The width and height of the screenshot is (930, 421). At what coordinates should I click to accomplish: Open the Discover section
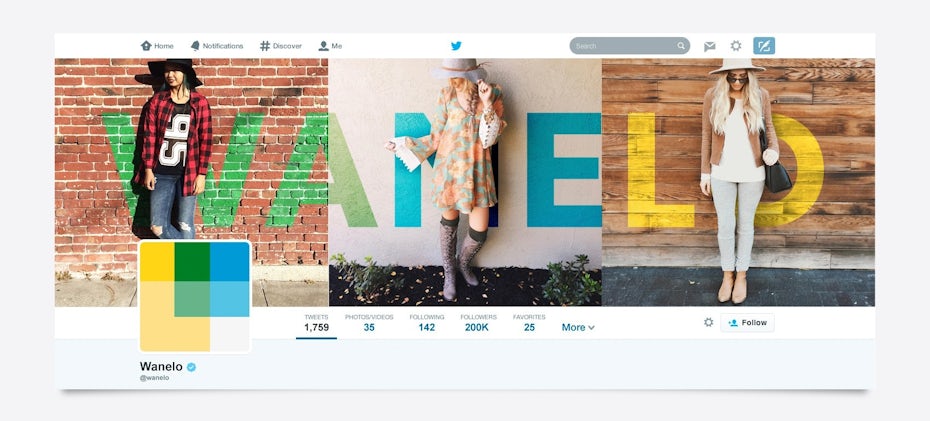click(281, 46)
